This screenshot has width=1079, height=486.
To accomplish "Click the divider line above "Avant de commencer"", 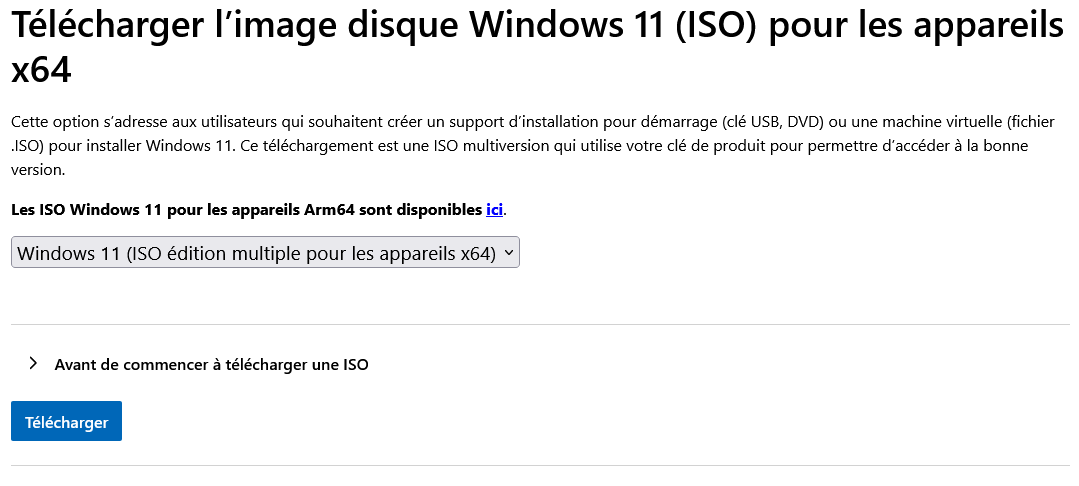I will click(x=540, y=324).
